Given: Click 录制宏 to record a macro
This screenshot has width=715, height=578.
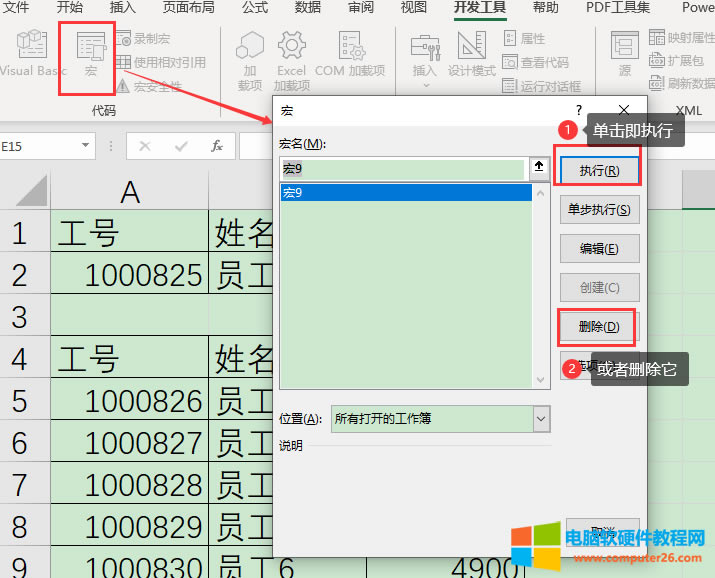Looking at the screenshot, I should coord(150,39).
